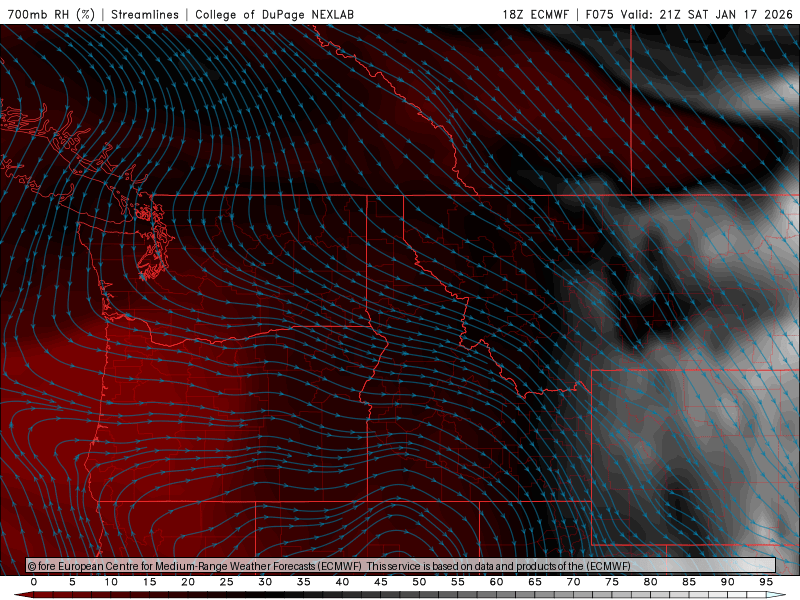
Task: Click the humidity color bar legend
Action: [x=401, y=595]
